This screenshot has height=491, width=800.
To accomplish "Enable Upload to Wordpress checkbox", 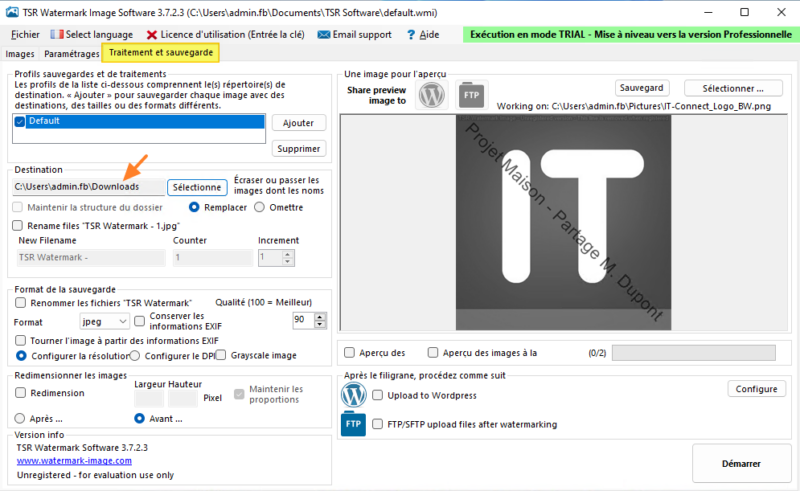I will pos(378,395).
